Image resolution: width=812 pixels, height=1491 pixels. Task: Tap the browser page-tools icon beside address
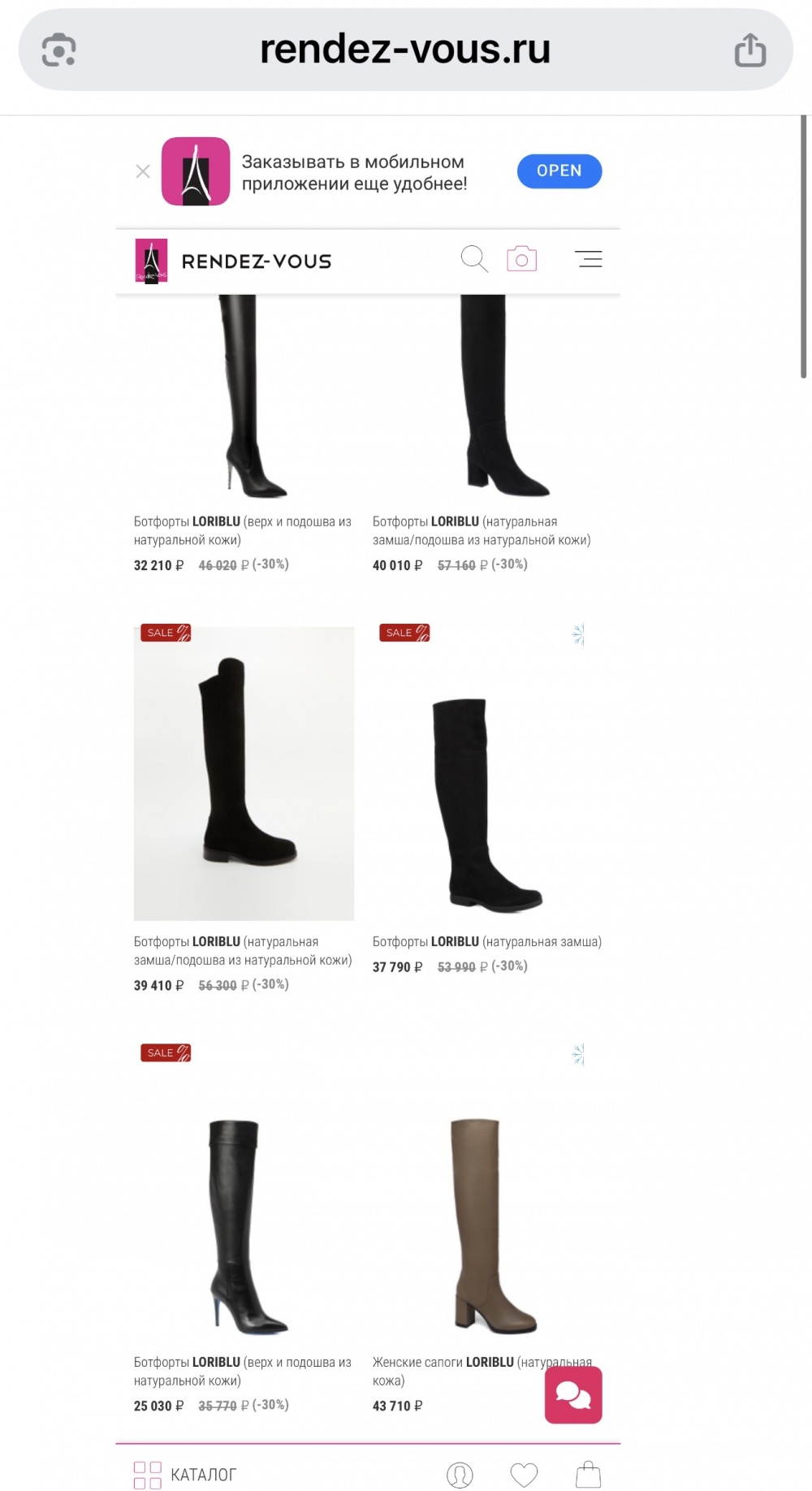58,50
